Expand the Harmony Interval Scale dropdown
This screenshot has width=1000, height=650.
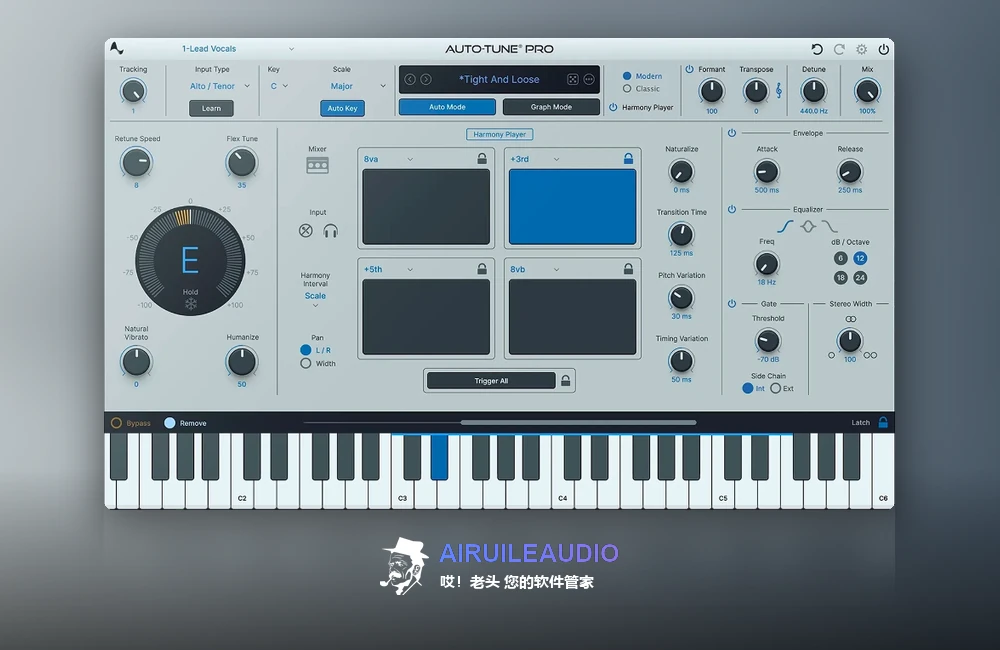coord(315,300)
